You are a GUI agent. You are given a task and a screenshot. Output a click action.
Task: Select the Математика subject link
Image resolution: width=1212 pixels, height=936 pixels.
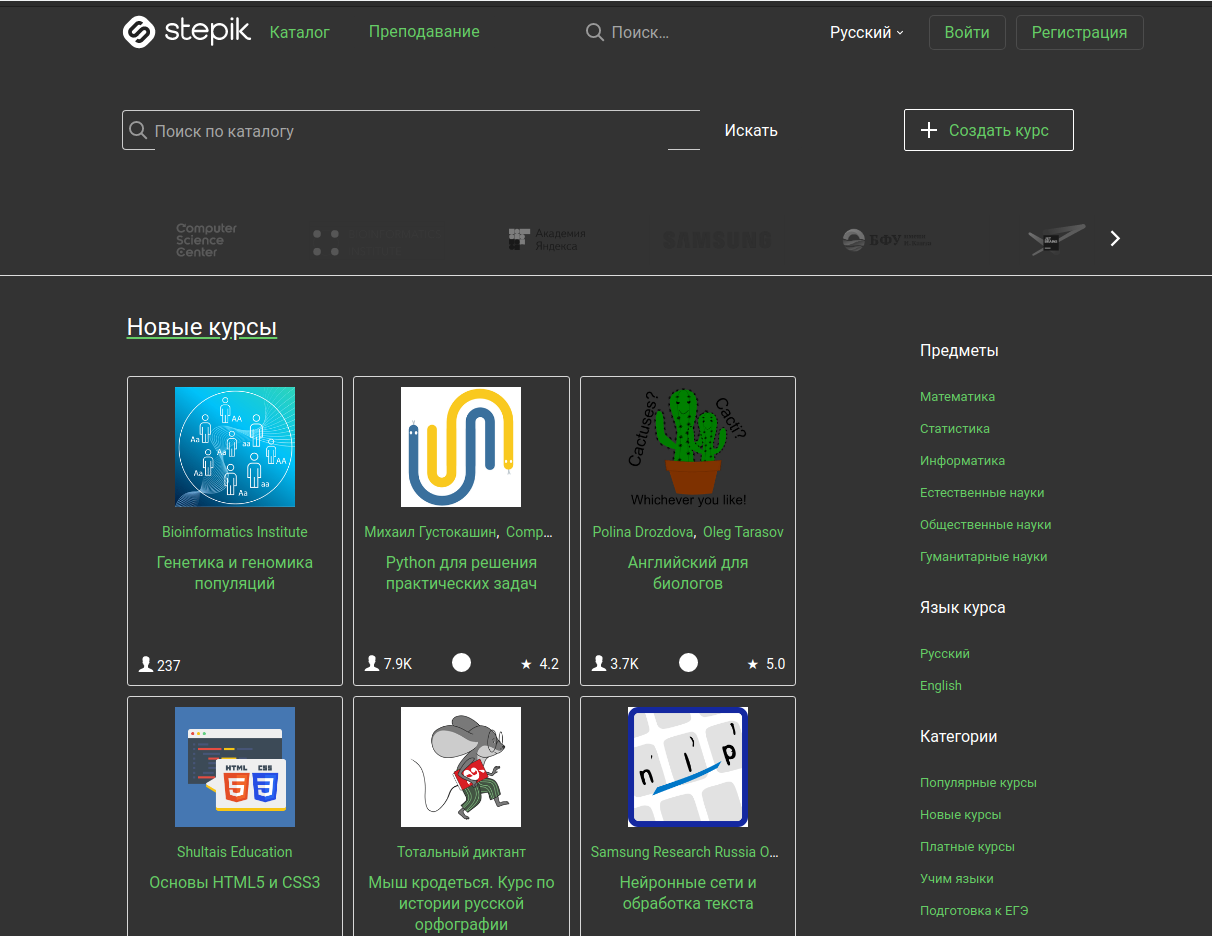pos(957,397)
